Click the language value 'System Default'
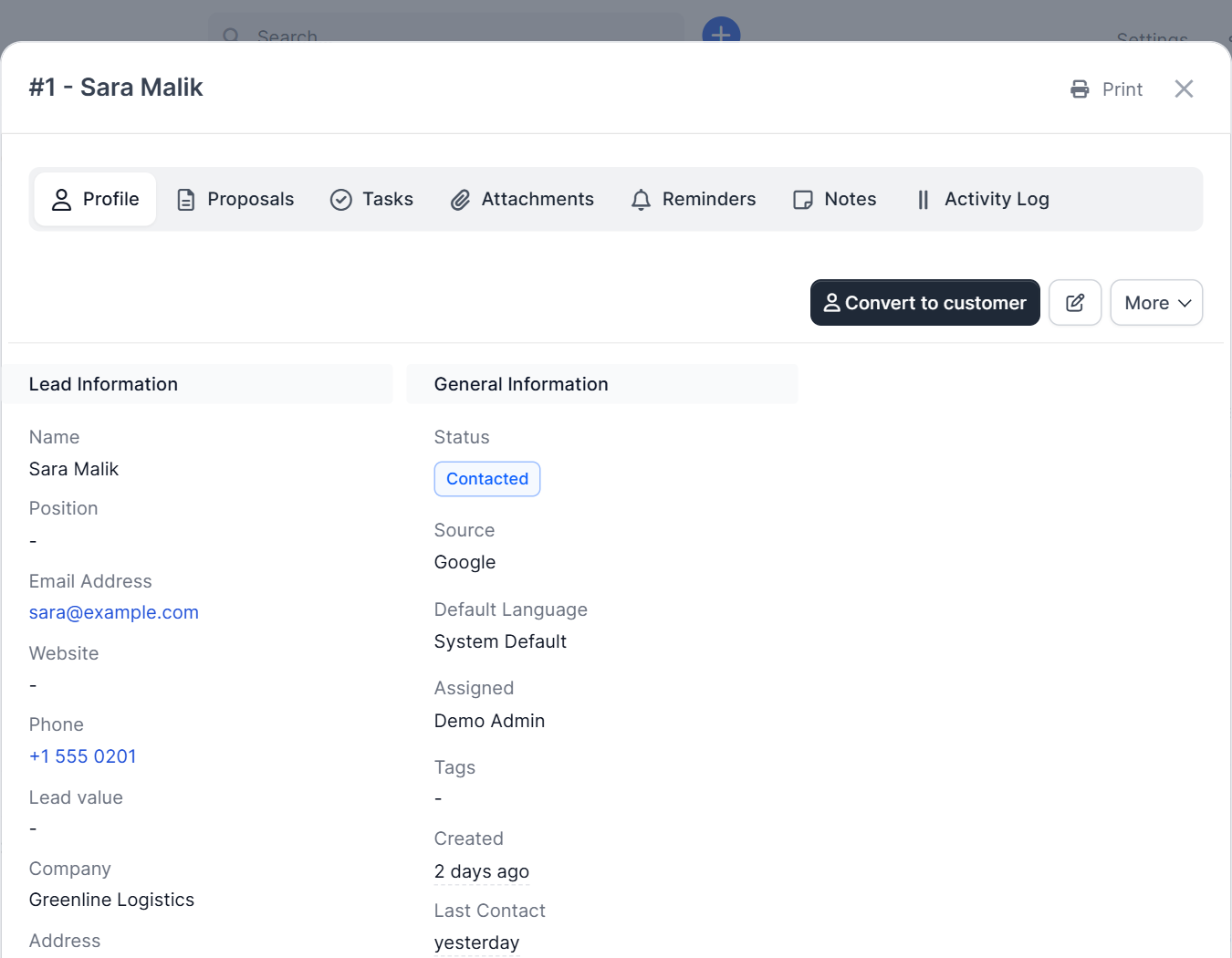 pos(501,641)
